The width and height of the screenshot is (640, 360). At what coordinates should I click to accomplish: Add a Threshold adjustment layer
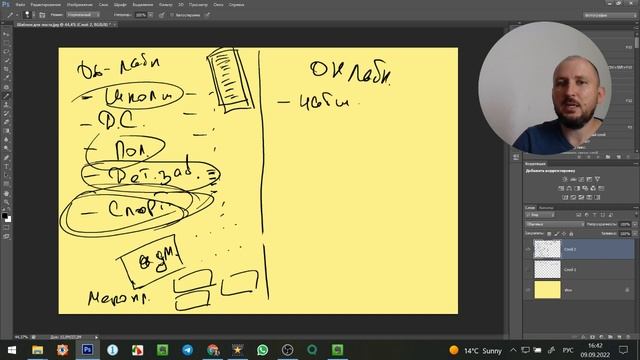(x=581, y=197)
